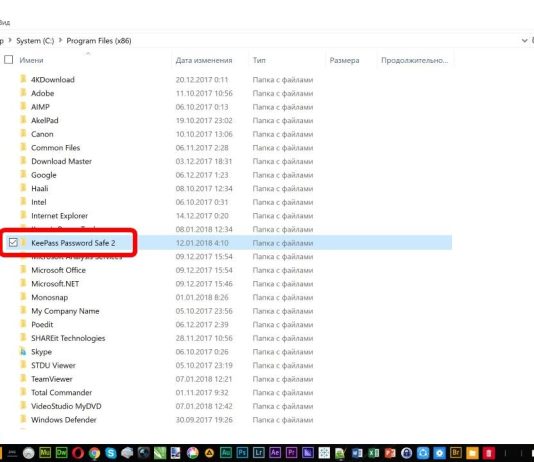This screenshot has height=462, width=534.
Task: Select the Common Files folder
Action: tap(56, 147)
